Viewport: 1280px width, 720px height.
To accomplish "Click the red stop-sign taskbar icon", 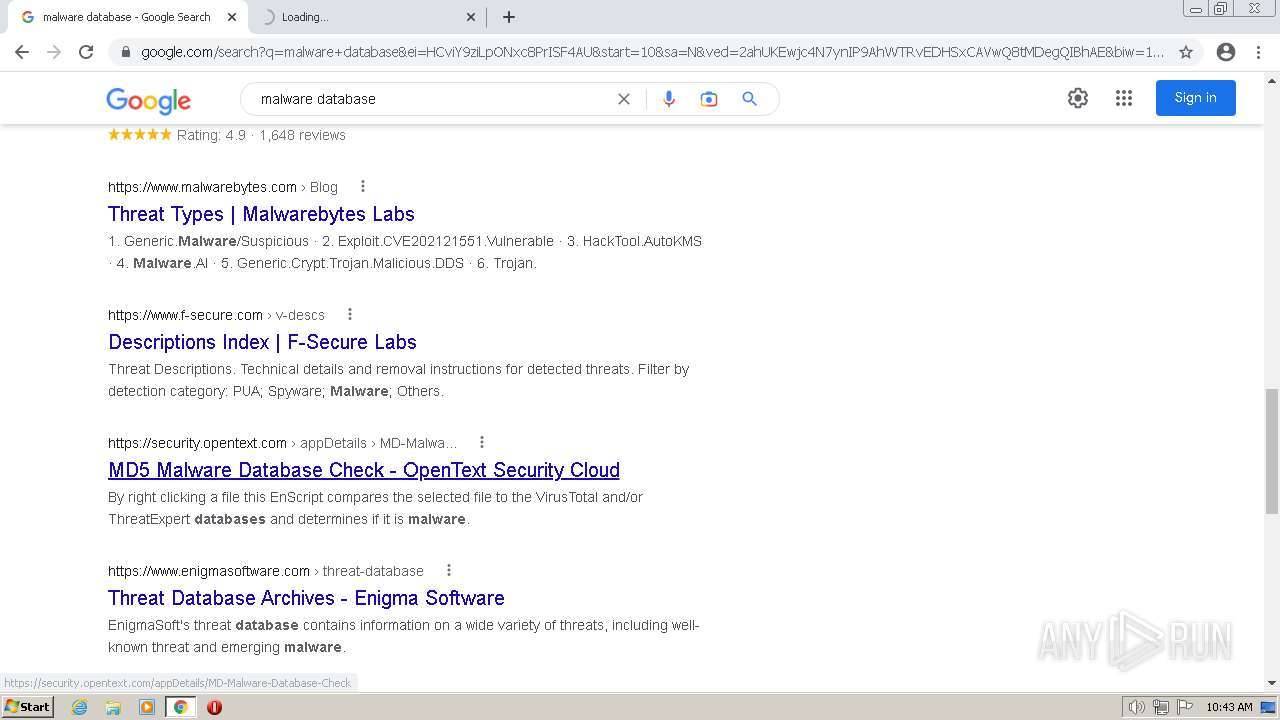I will pyautogui.click(x=214, y=707).
